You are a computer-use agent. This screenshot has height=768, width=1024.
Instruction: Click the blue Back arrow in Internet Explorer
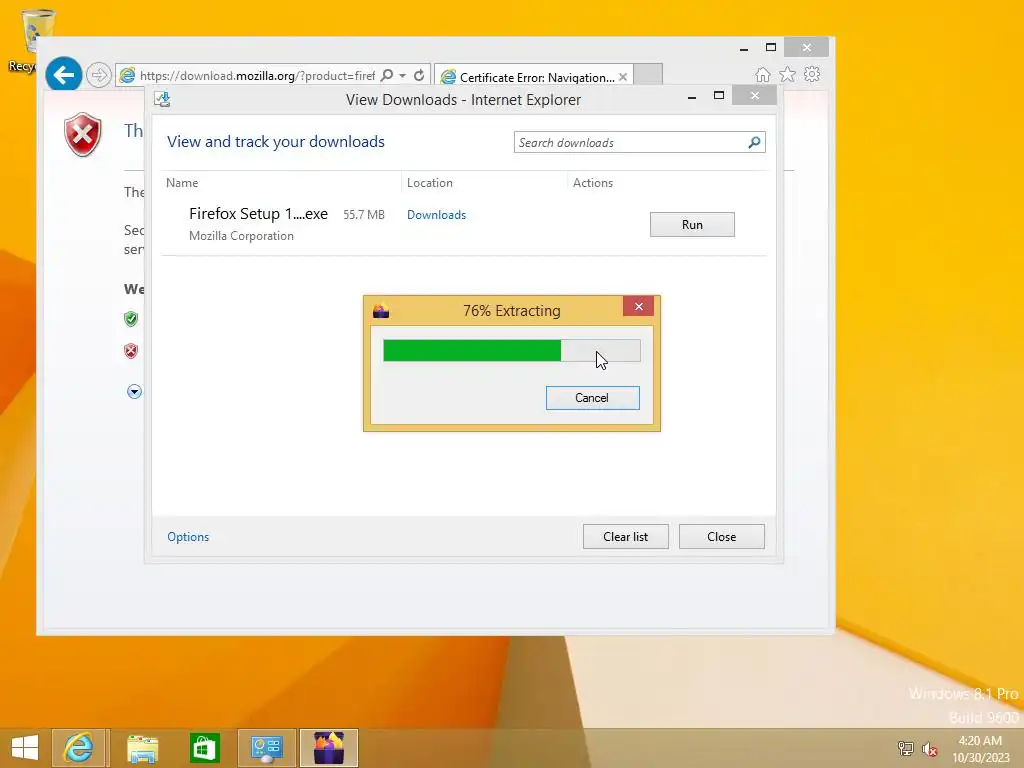(63, 75)
